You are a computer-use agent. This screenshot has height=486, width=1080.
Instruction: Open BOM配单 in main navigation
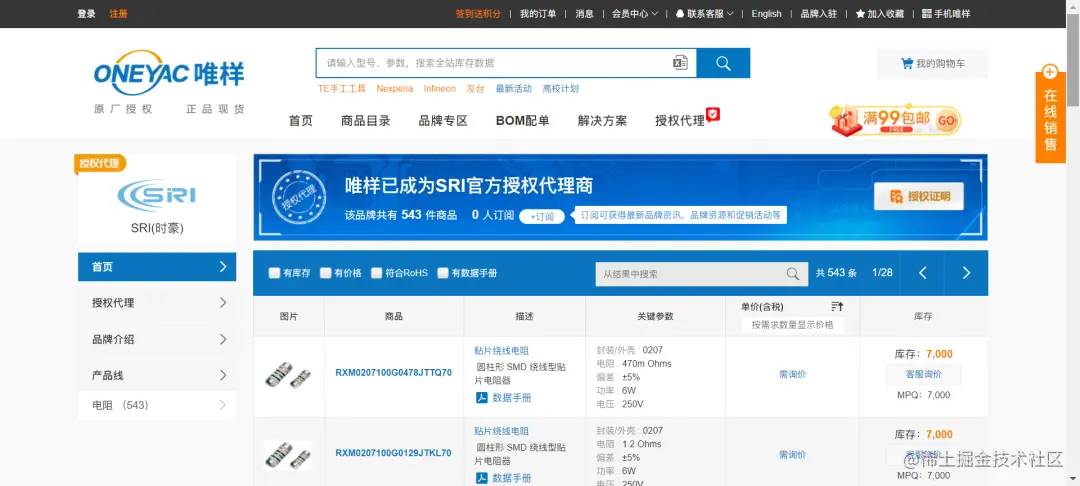click(523, 120)
